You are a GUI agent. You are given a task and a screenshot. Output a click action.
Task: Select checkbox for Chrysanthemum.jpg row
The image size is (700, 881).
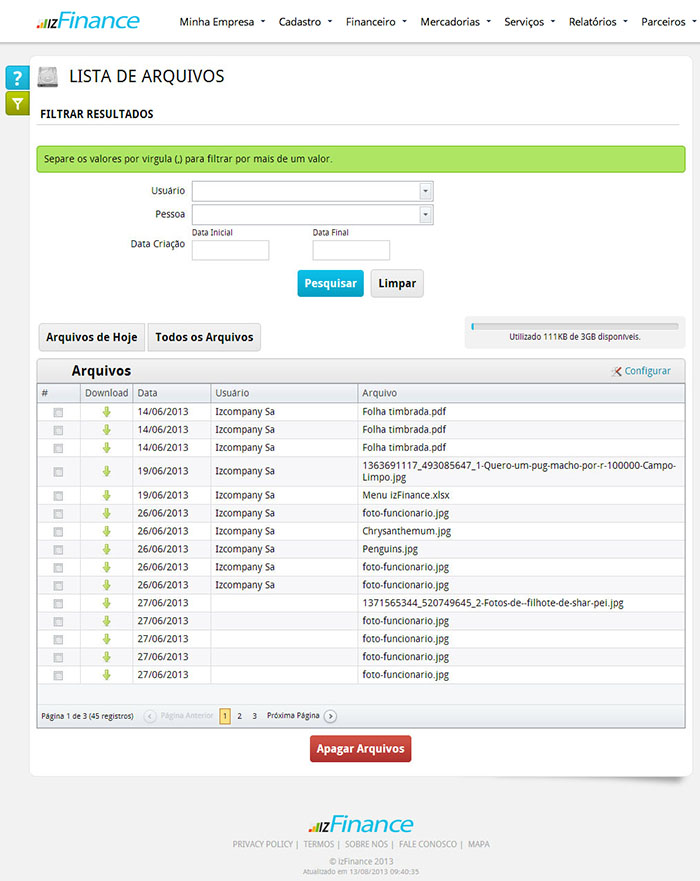point(58,531)
